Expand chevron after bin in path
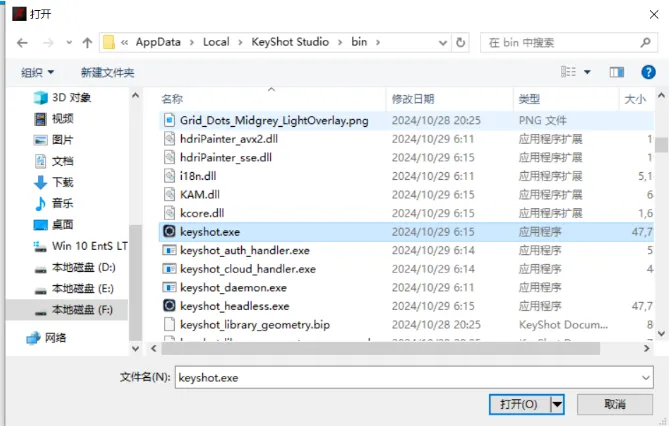The width and height of the screenshot is (669, 426). point(378,42)
